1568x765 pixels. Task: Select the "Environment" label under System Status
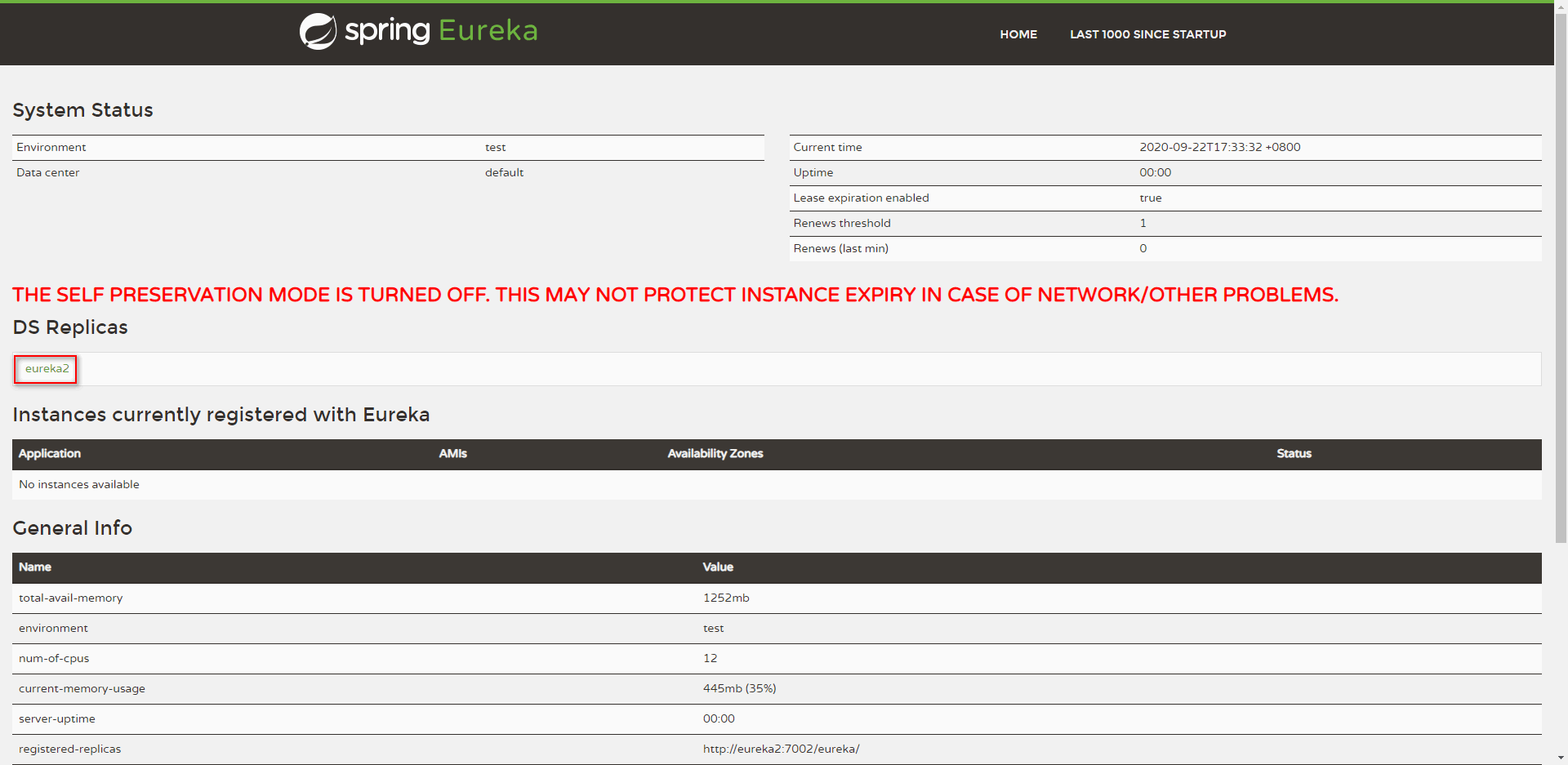tap(51, 148)
